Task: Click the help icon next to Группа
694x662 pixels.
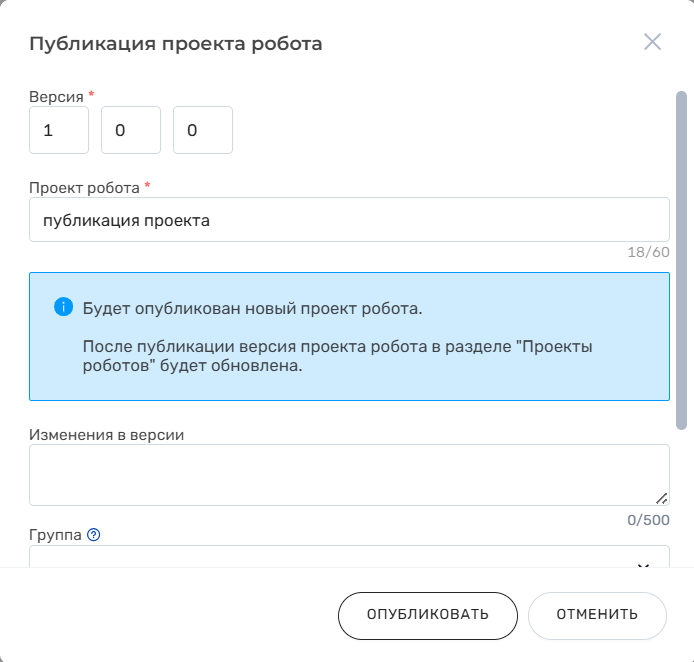Action: (x=94, y=535)
